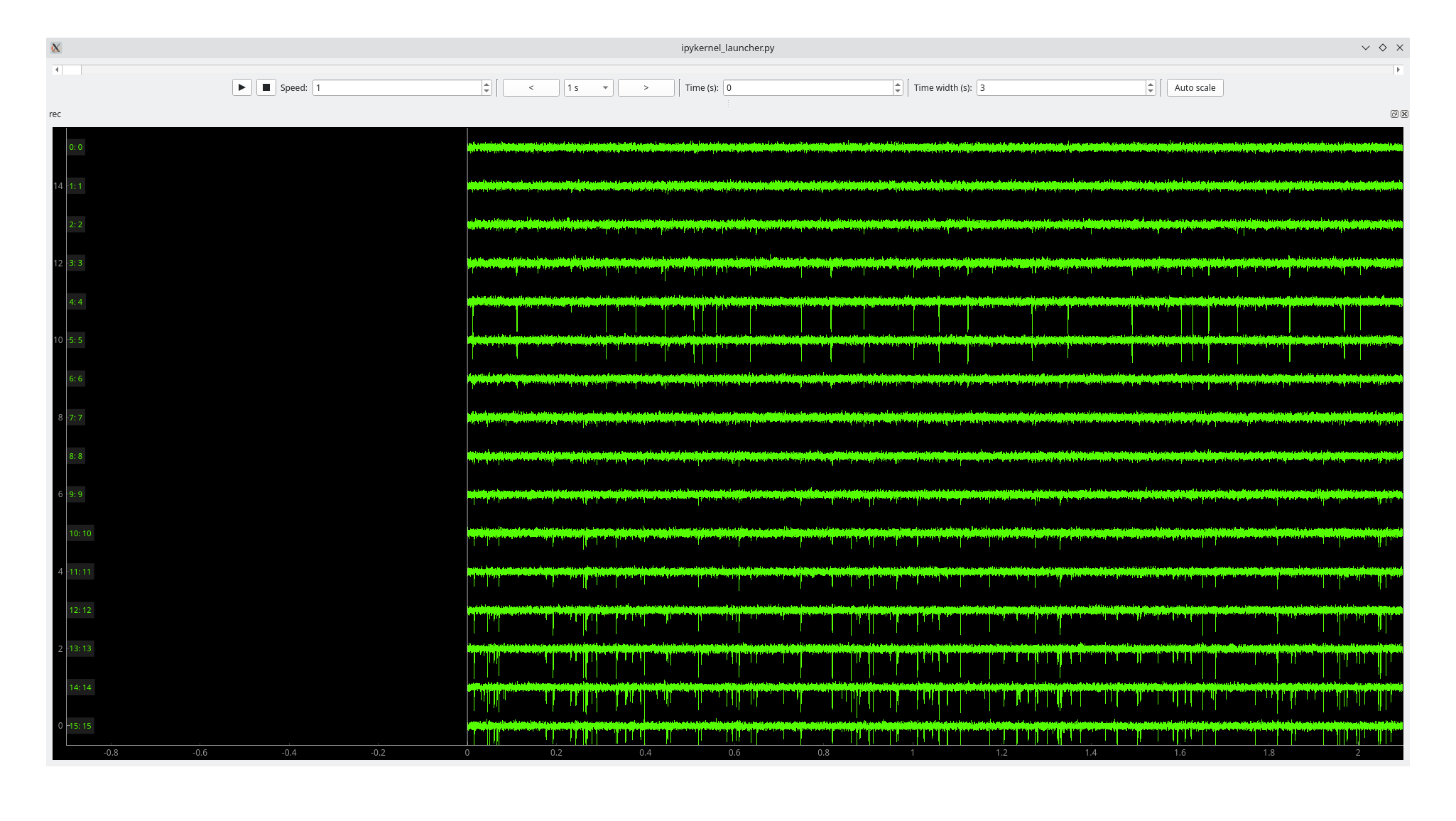Select the rec panel title
The image size is (1456, 821).
(55, 114)
